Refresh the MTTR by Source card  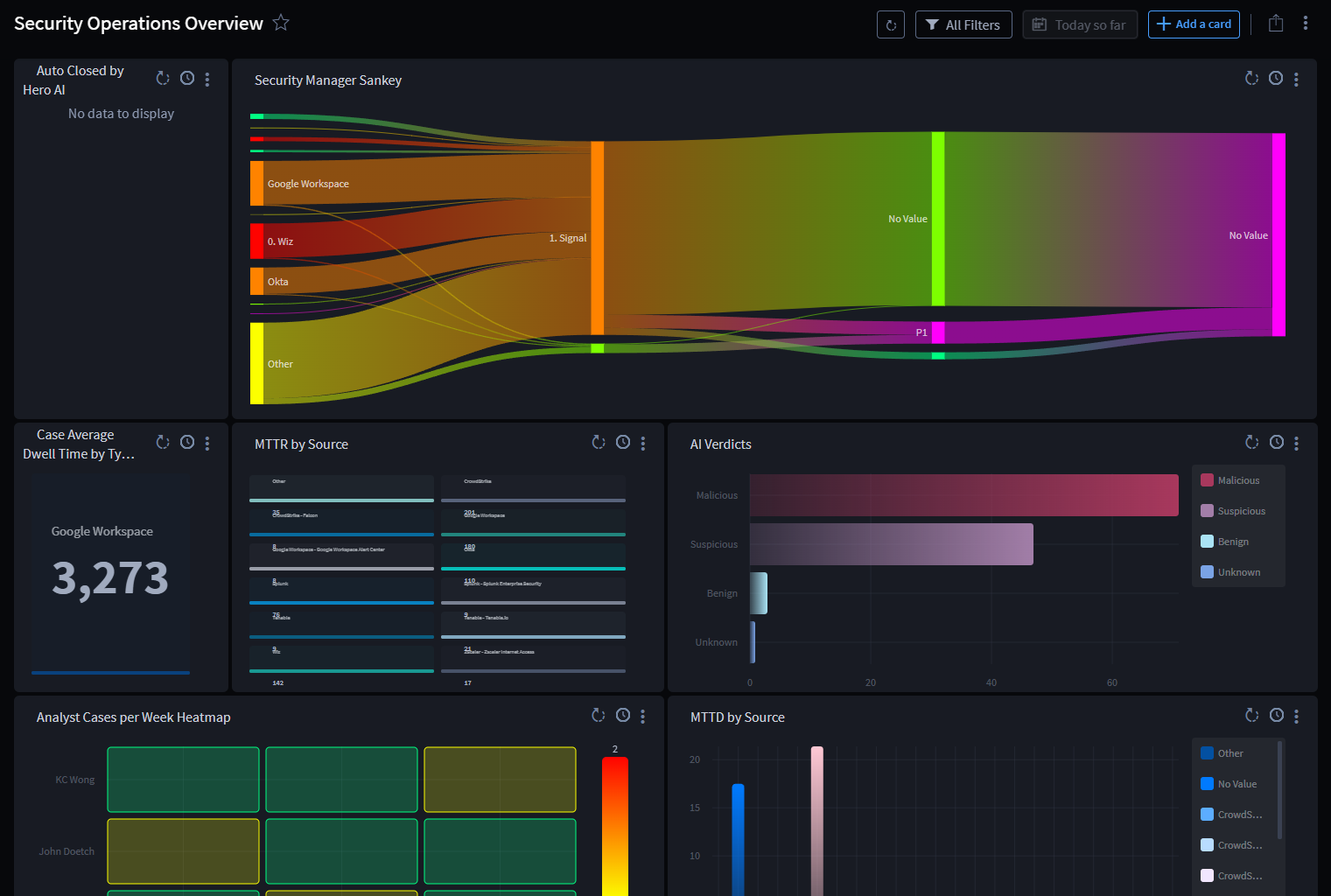pyautogui.click(x=599, y=443)
